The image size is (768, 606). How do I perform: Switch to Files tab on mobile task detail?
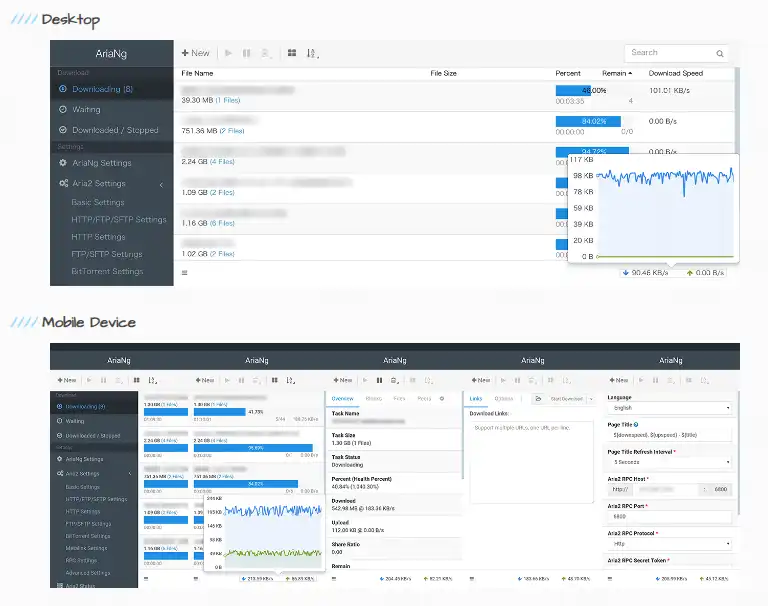(399, 399)
